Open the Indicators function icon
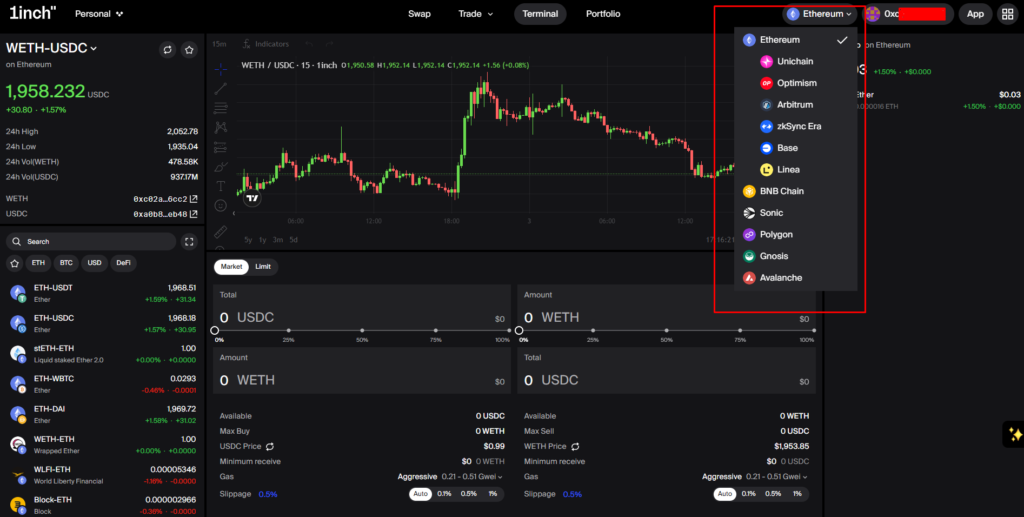The height and width of the screenshot is (517, 1024). click(x=247, y=44)
